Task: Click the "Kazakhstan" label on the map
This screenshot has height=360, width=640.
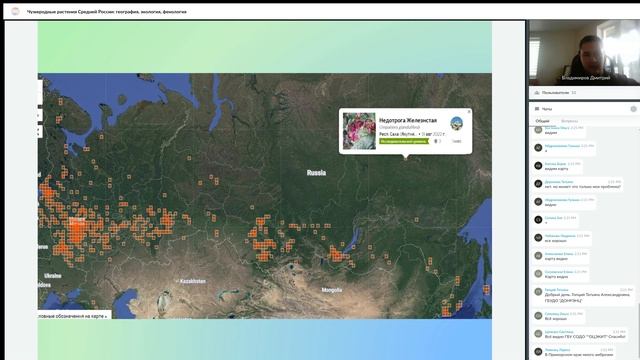Action: pos(193,281)
